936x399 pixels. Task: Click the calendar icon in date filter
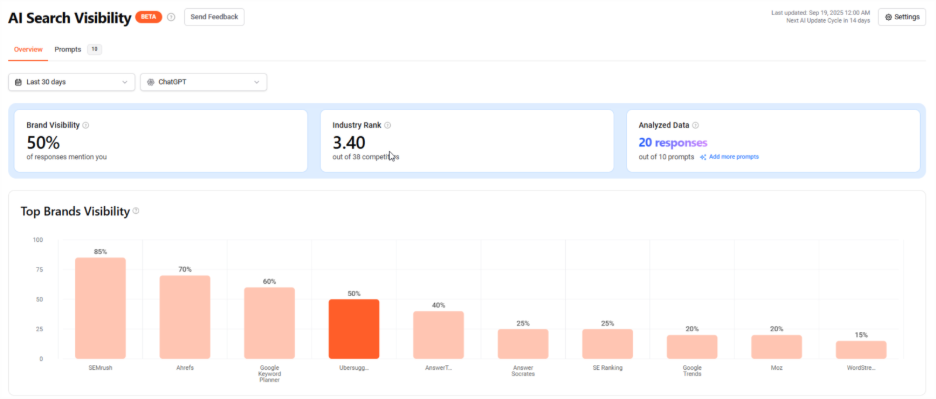[19, 82]
